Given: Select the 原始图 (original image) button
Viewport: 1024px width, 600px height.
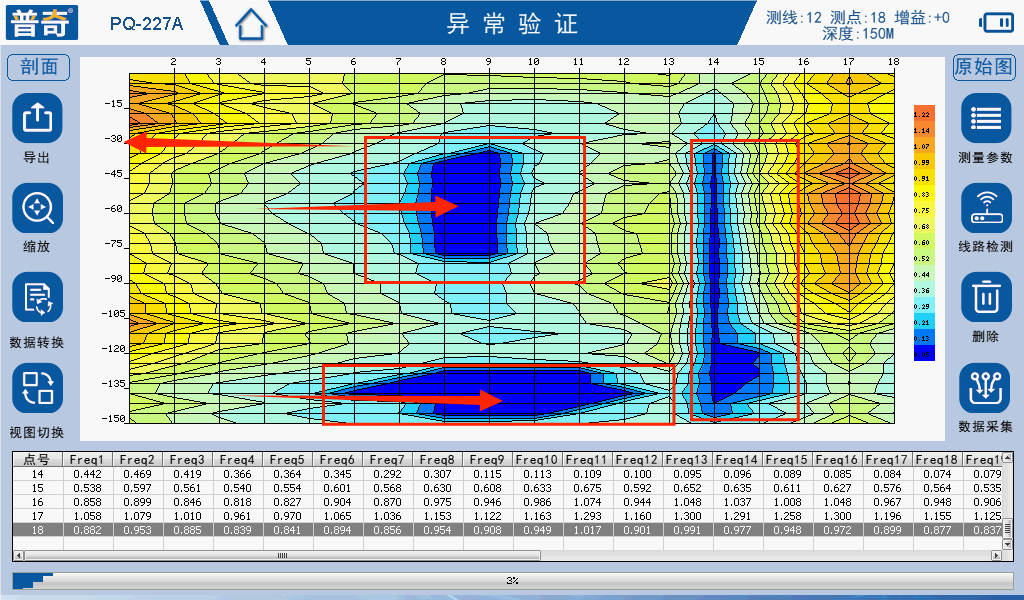Looking at the screenshot, I should coord(984,67).
